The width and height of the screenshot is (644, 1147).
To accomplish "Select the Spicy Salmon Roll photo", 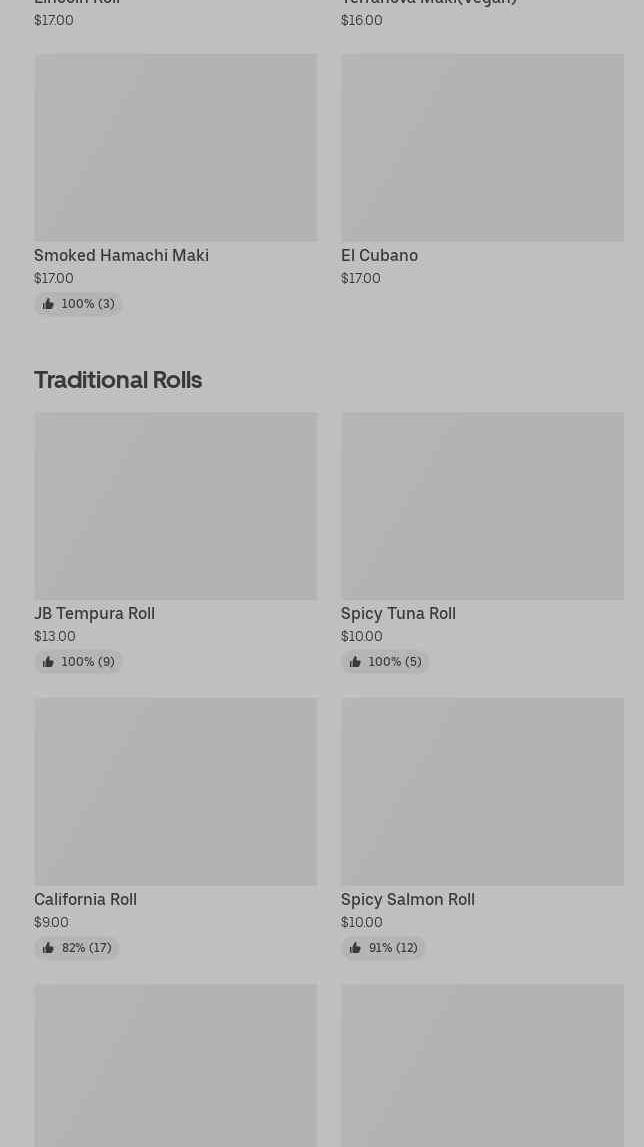I will [x=482, y=791].
